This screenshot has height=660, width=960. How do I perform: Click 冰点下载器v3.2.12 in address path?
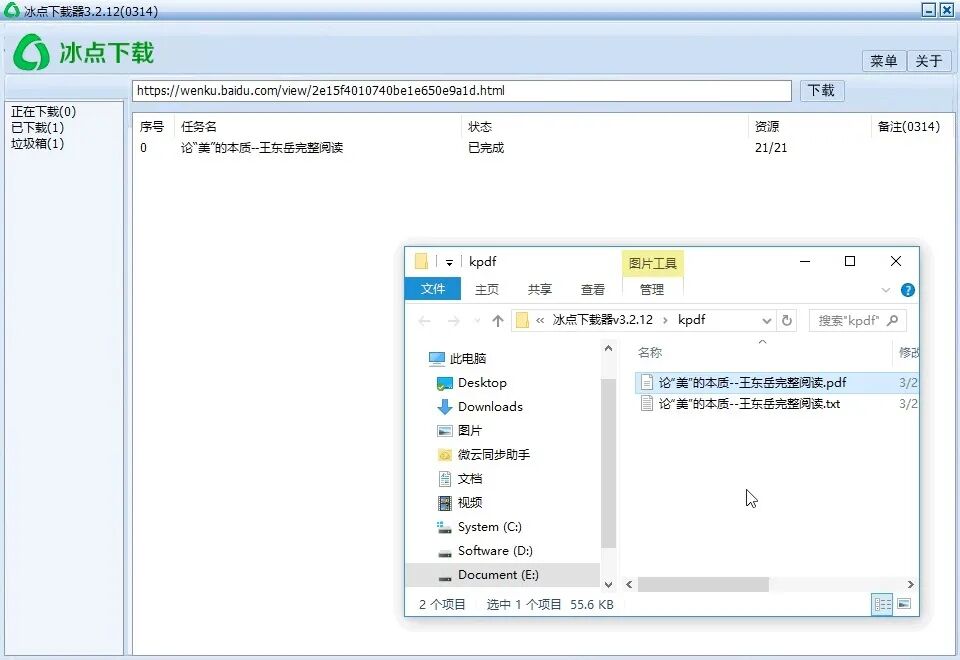click(x=602, y=320)
